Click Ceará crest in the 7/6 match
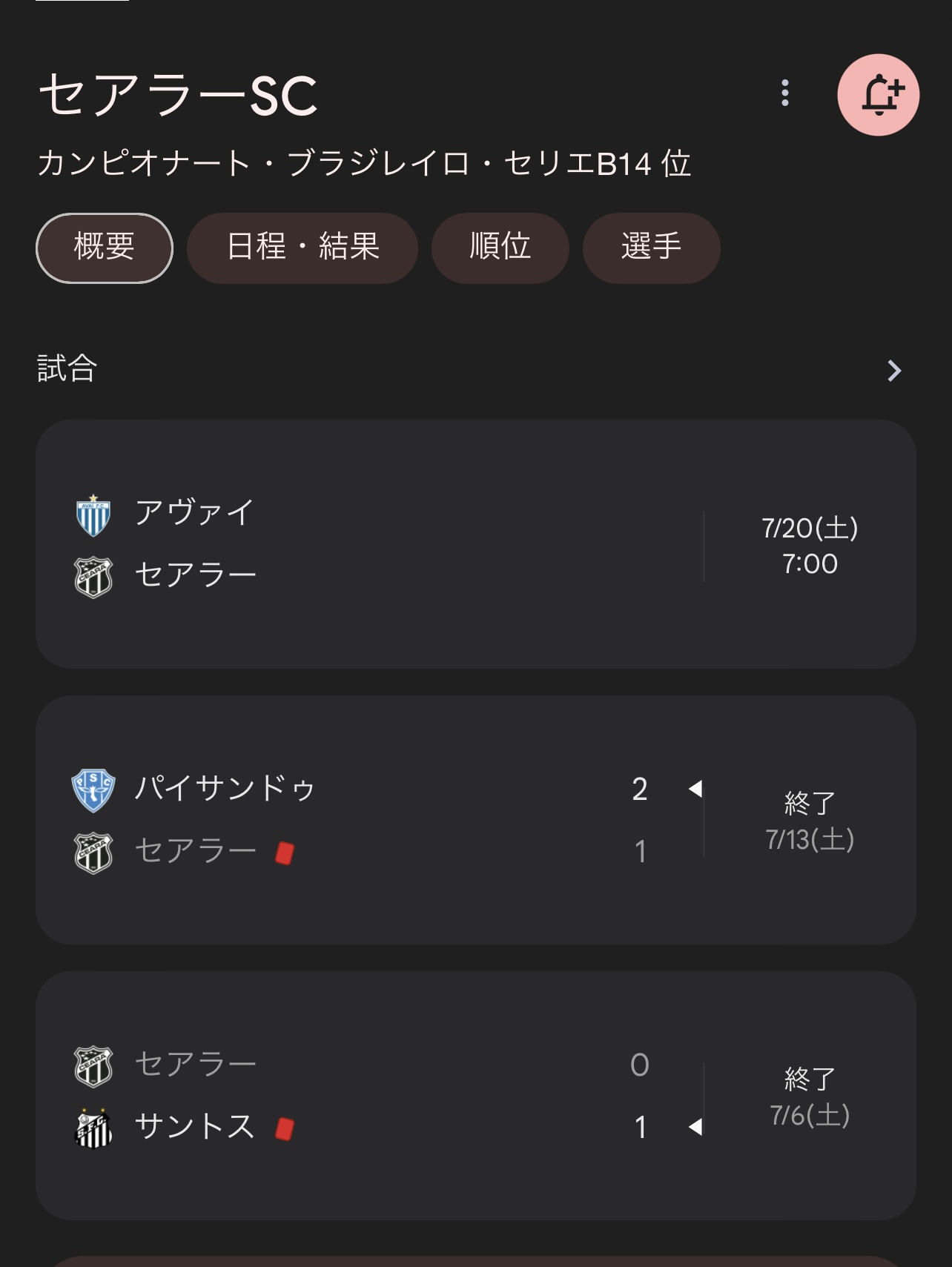Screen dimensions: 952x1267 point(93,1066)
